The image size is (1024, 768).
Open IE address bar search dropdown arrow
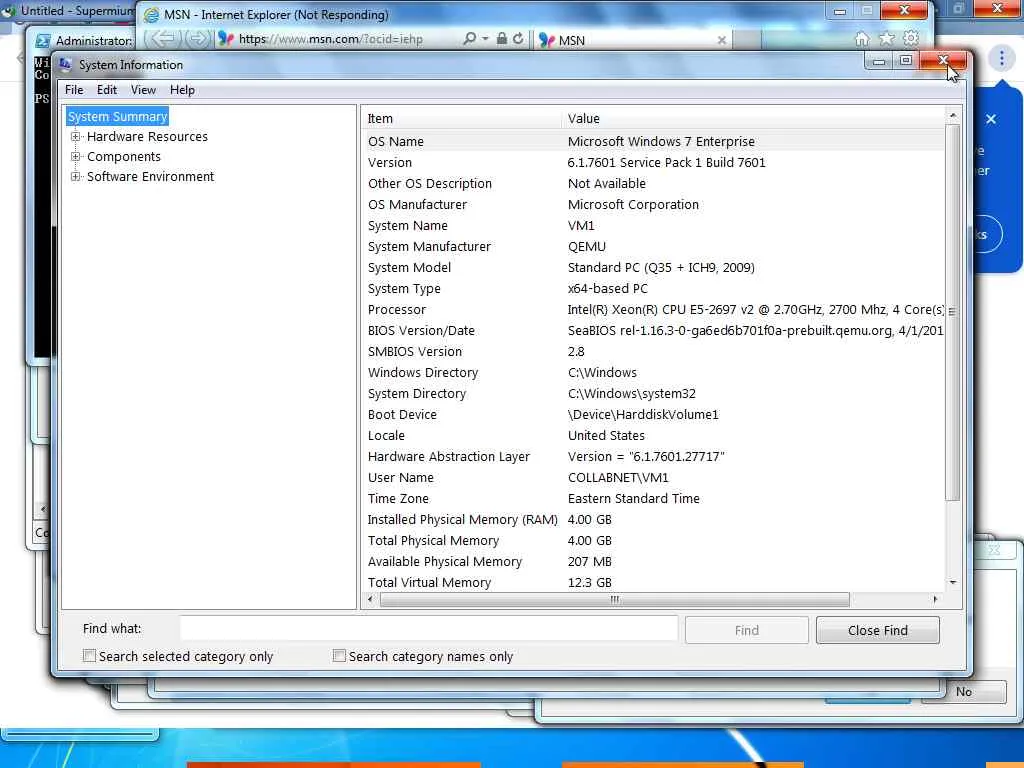pyautogui.click(x=485, y=39)
